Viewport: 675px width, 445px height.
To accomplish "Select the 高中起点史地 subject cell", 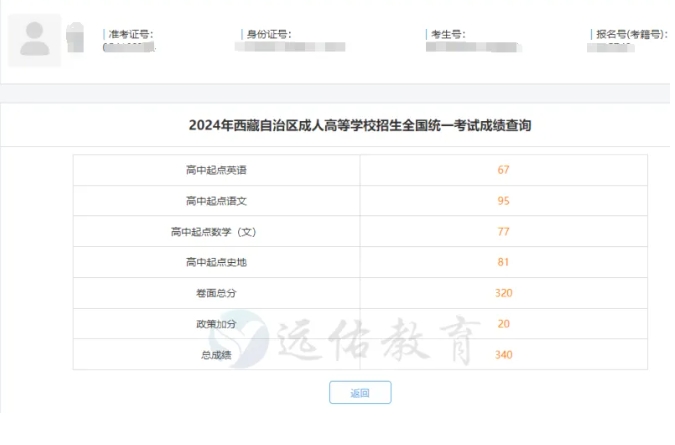I will click(217, 262).
